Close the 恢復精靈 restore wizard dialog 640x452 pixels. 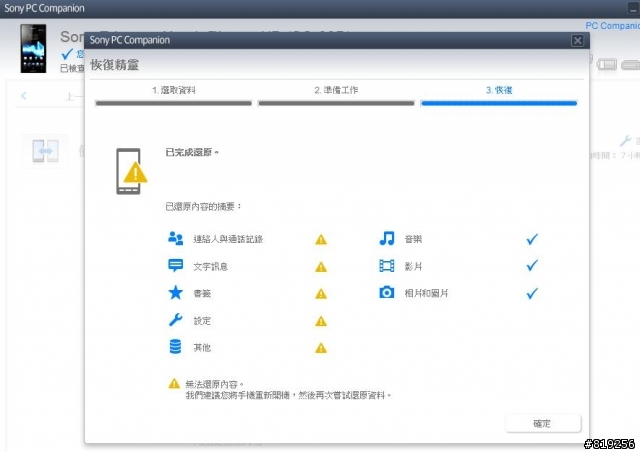577,40
